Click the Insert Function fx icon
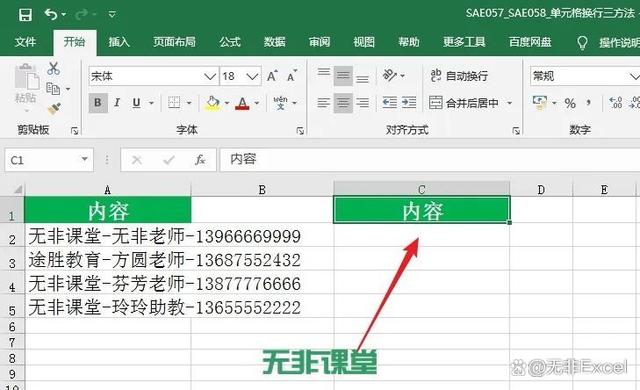Image resolution: width=640 pixels, height=390 pixels. (x=200, y=160)
